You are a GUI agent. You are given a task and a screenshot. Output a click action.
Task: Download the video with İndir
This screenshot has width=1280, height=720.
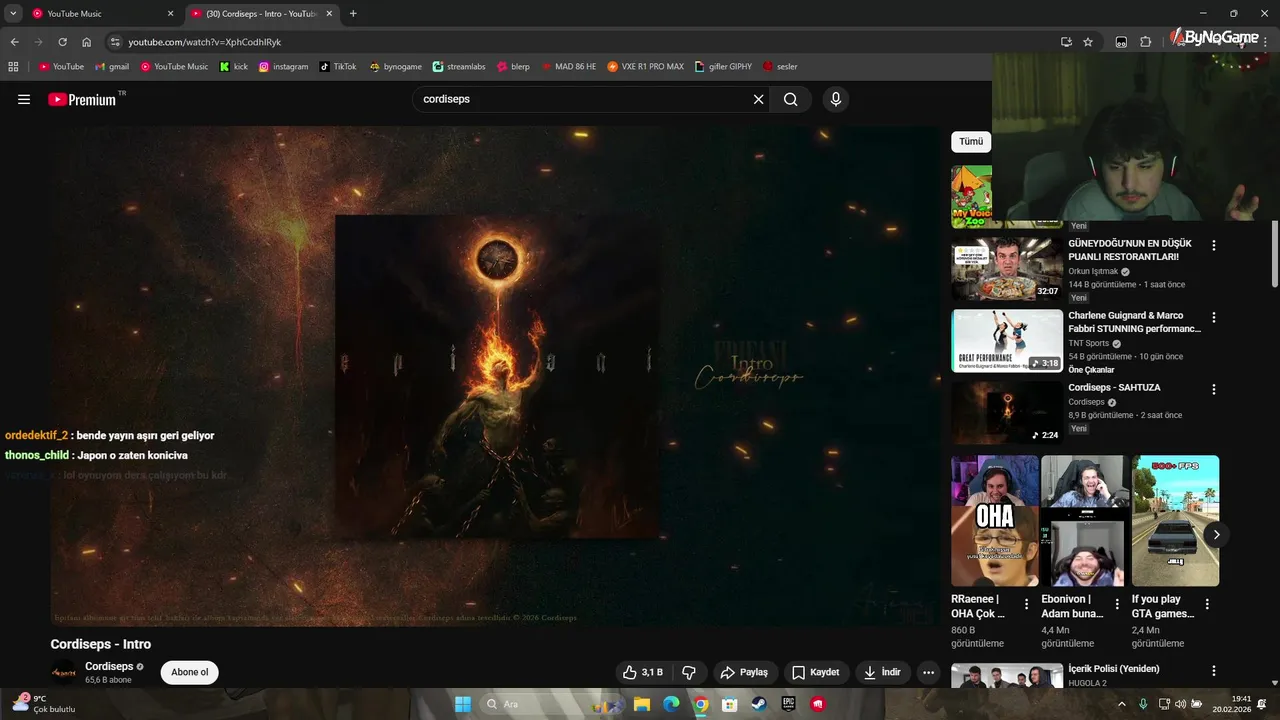coord(882,672)
